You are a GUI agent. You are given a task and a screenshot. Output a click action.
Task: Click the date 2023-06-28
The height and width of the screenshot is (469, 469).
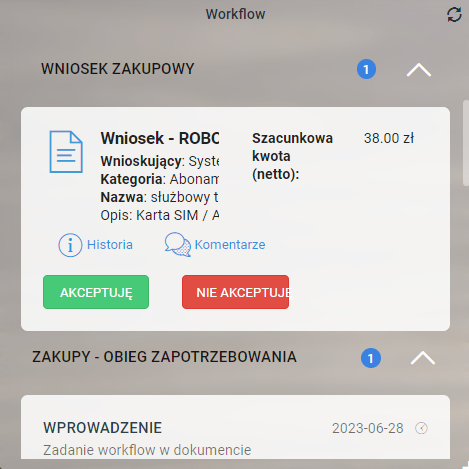(368, 428)
